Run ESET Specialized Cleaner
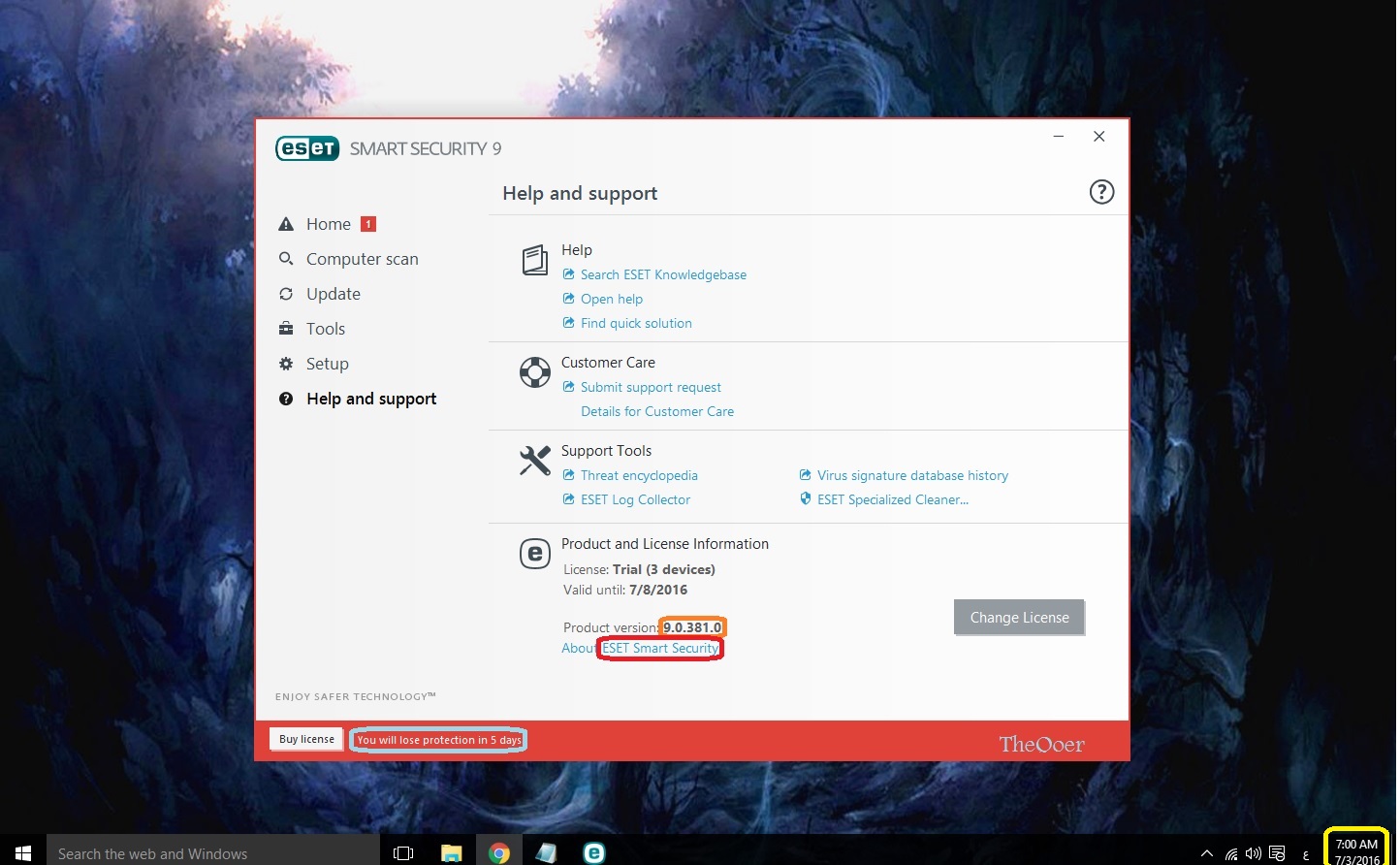Screen dimensions: 1400x865 pos(893,499)
